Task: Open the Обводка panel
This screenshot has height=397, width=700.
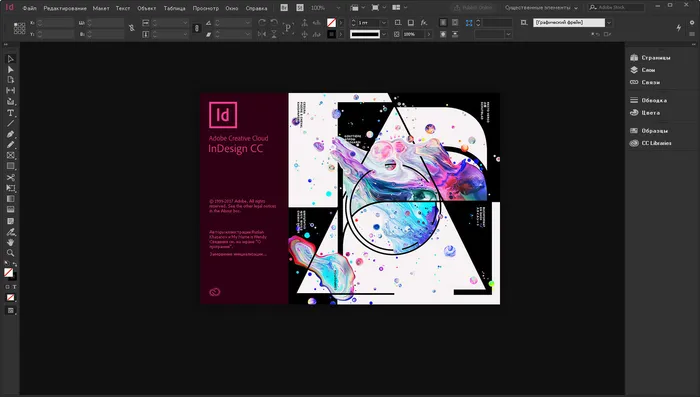Action: coord(648,100)
